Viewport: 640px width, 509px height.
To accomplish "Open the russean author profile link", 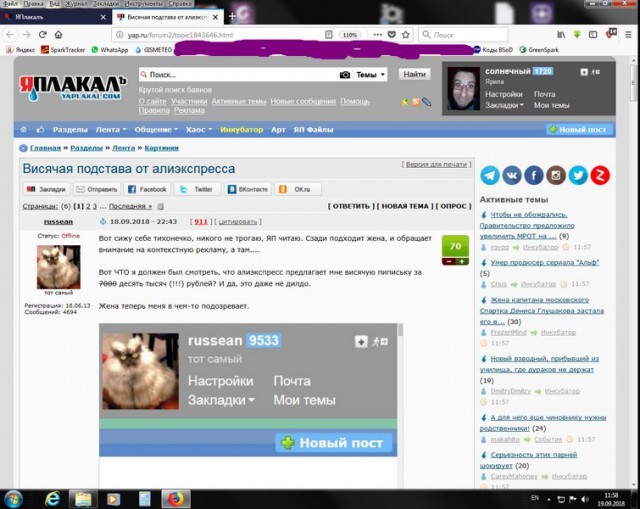I will [x=58, y=222].
